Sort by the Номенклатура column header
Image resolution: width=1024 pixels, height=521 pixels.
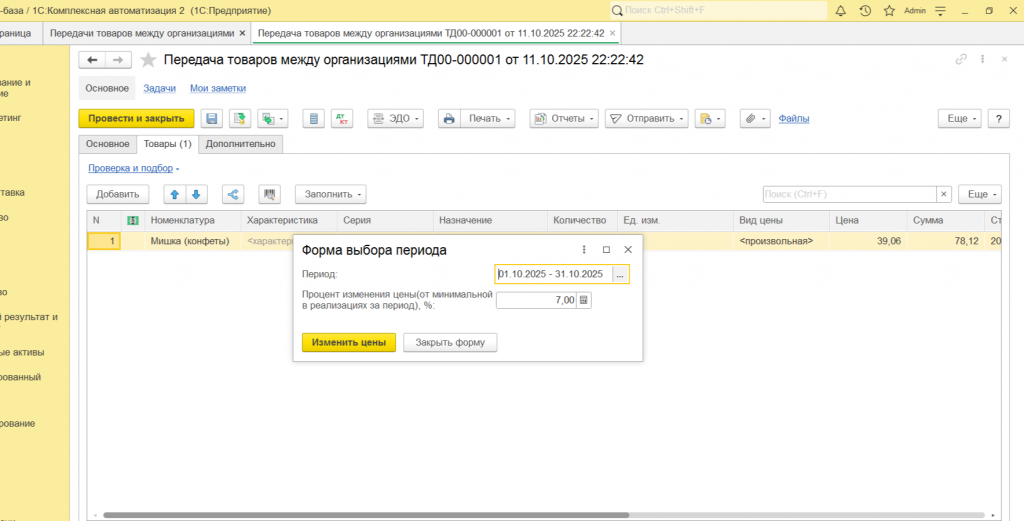[x=193, y=221]
